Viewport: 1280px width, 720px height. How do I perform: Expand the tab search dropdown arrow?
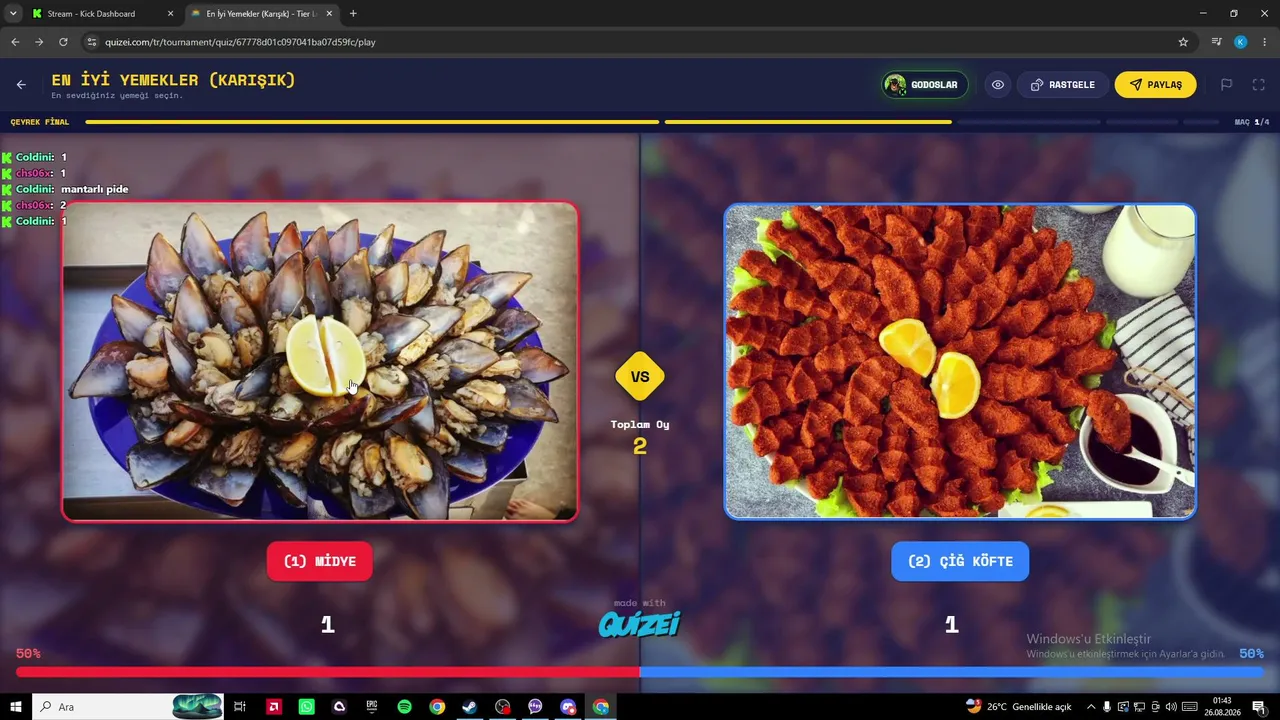click(x=12, y=14)
